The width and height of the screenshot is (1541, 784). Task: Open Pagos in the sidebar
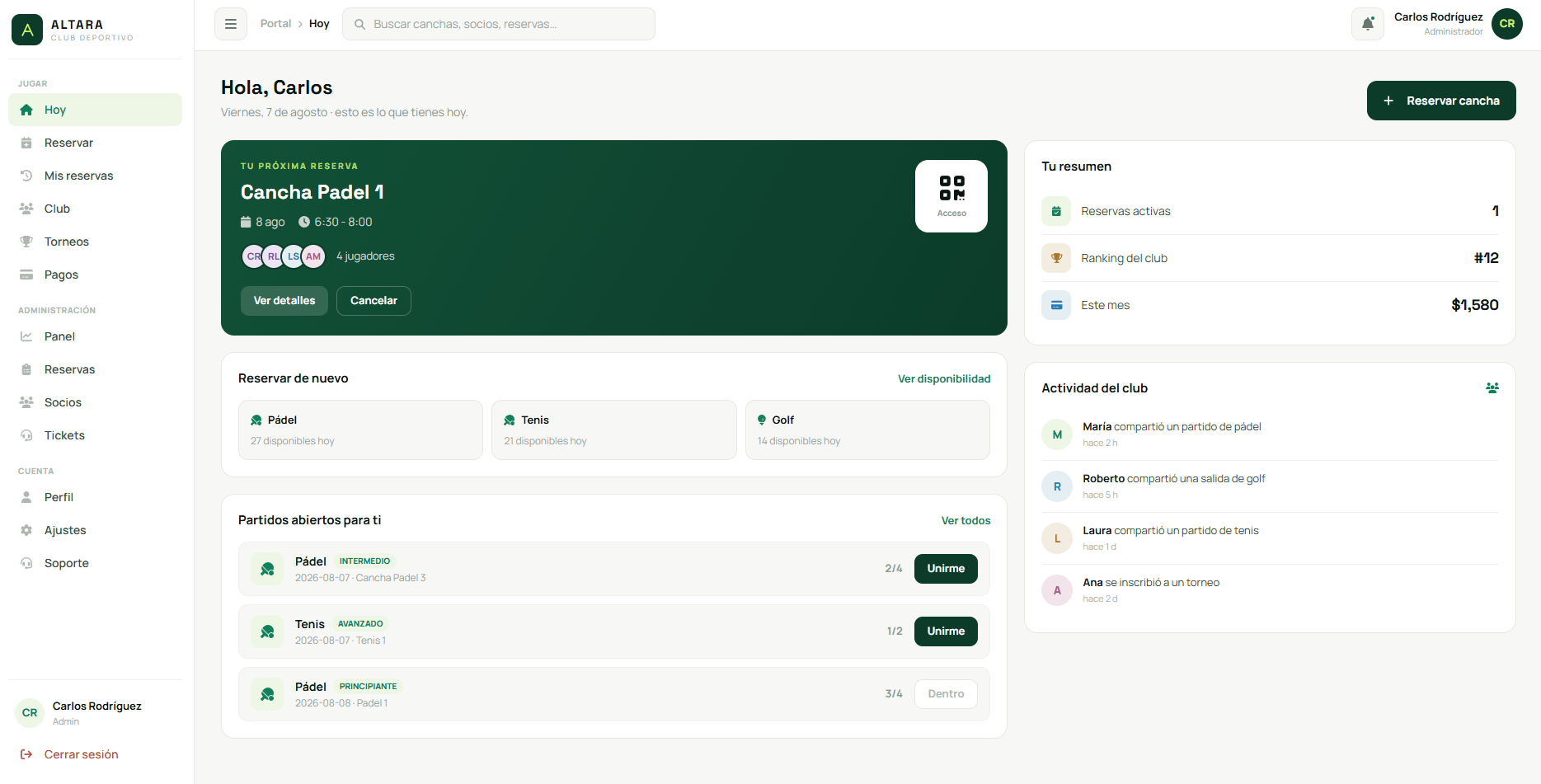(95, 275)
